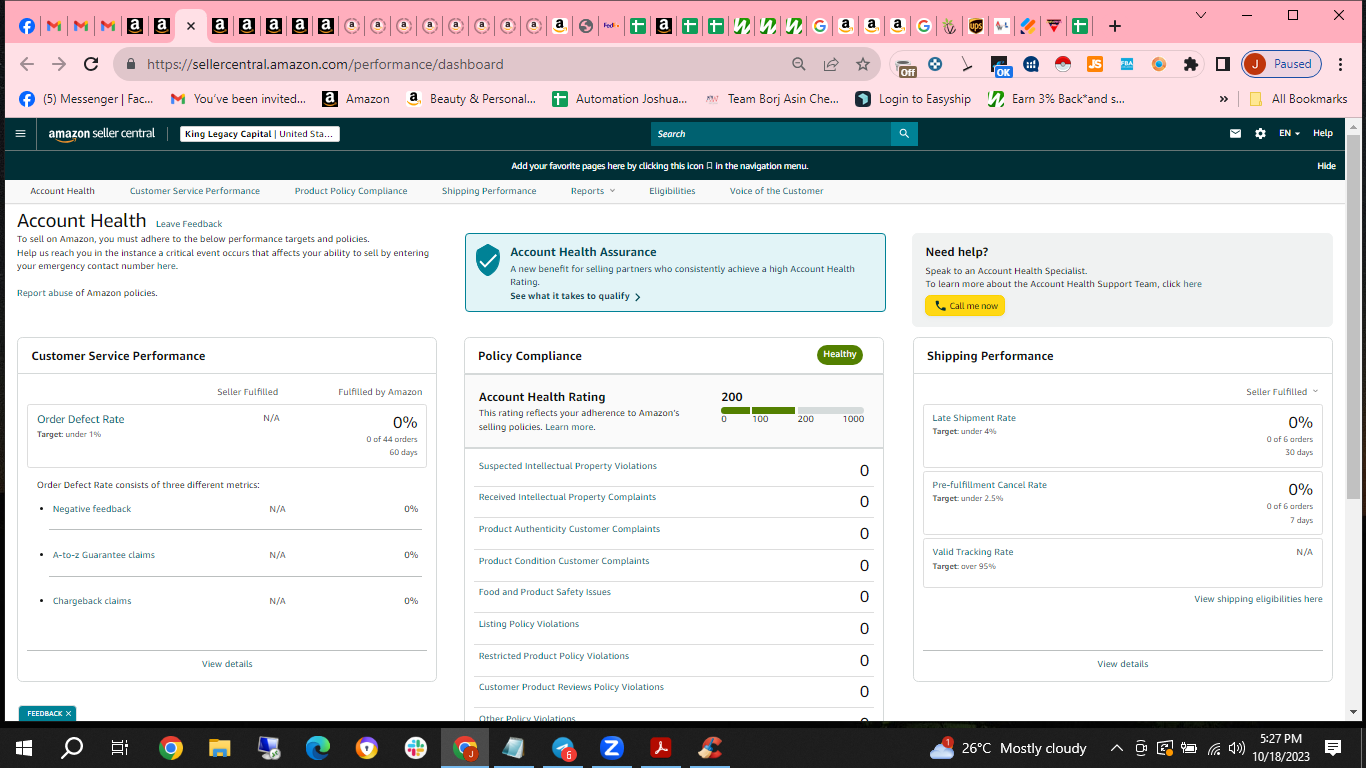
Task: Open the Order Defect Rate link
Action: point(81,419)
